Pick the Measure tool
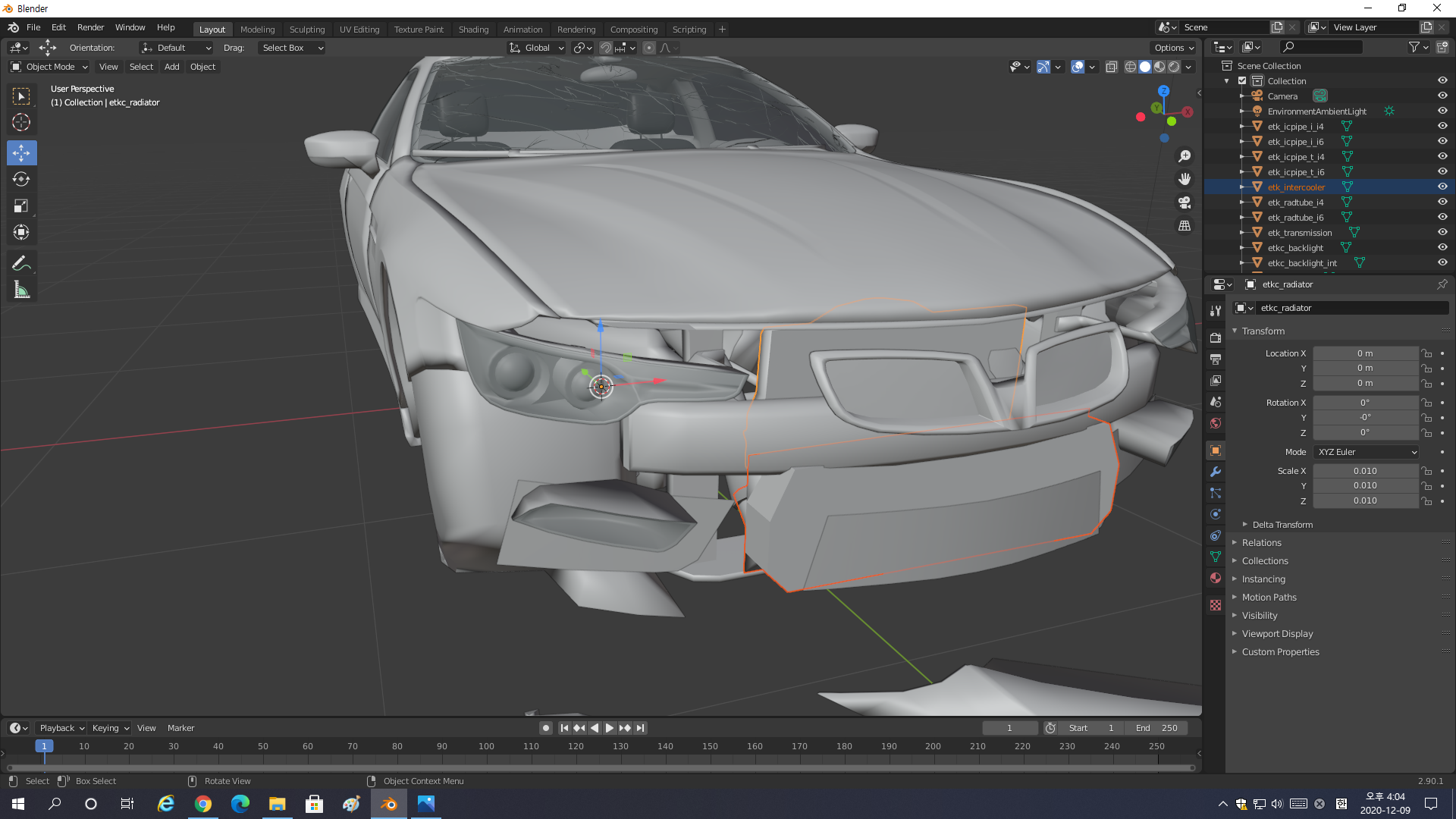1456x819 pixels. (21, 290)
